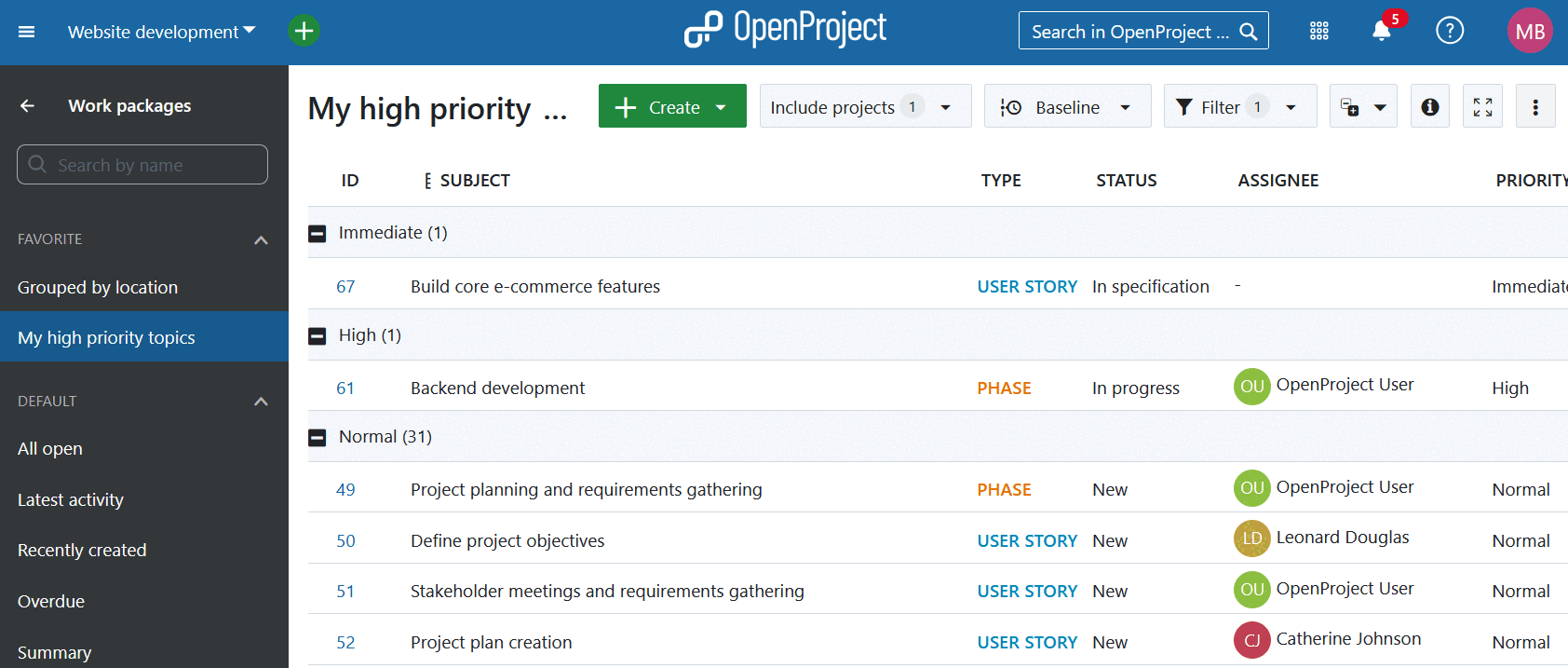This screenshot has height=668, width=1568.
Task: Open the Website development project dropdown
Action: [161, 32]
